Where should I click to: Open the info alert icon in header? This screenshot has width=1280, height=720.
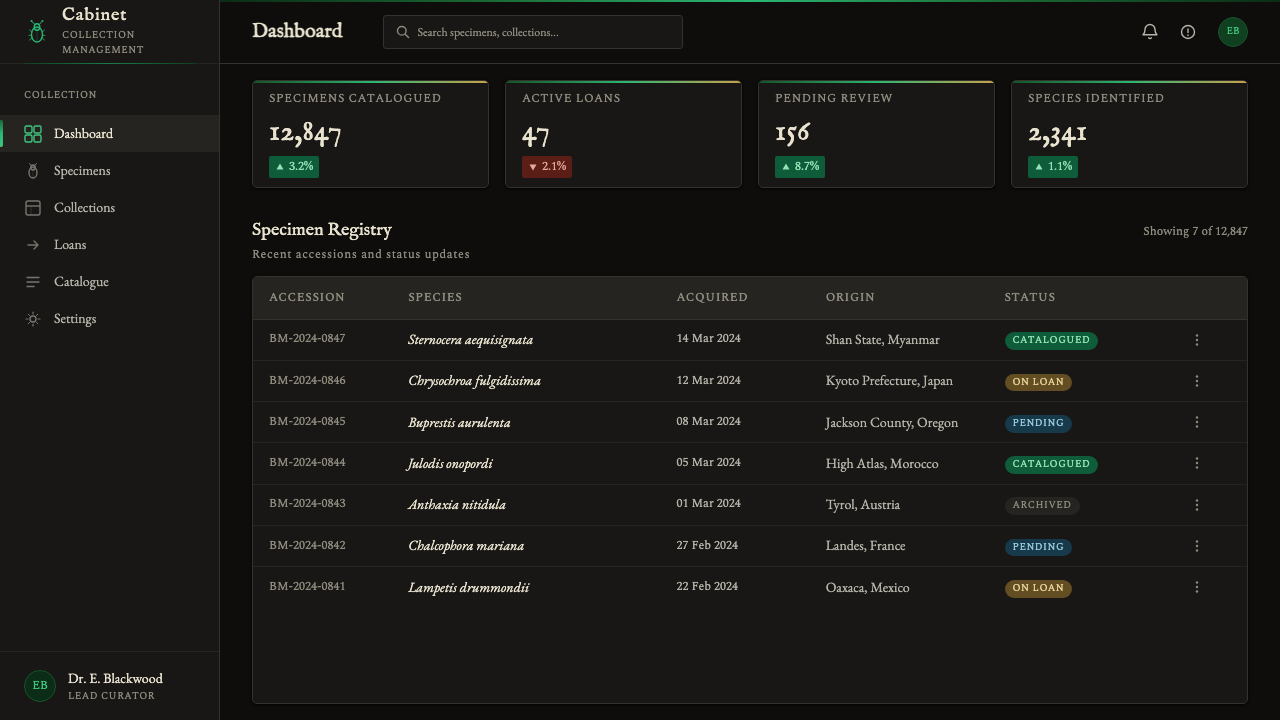pos(1188,32)
